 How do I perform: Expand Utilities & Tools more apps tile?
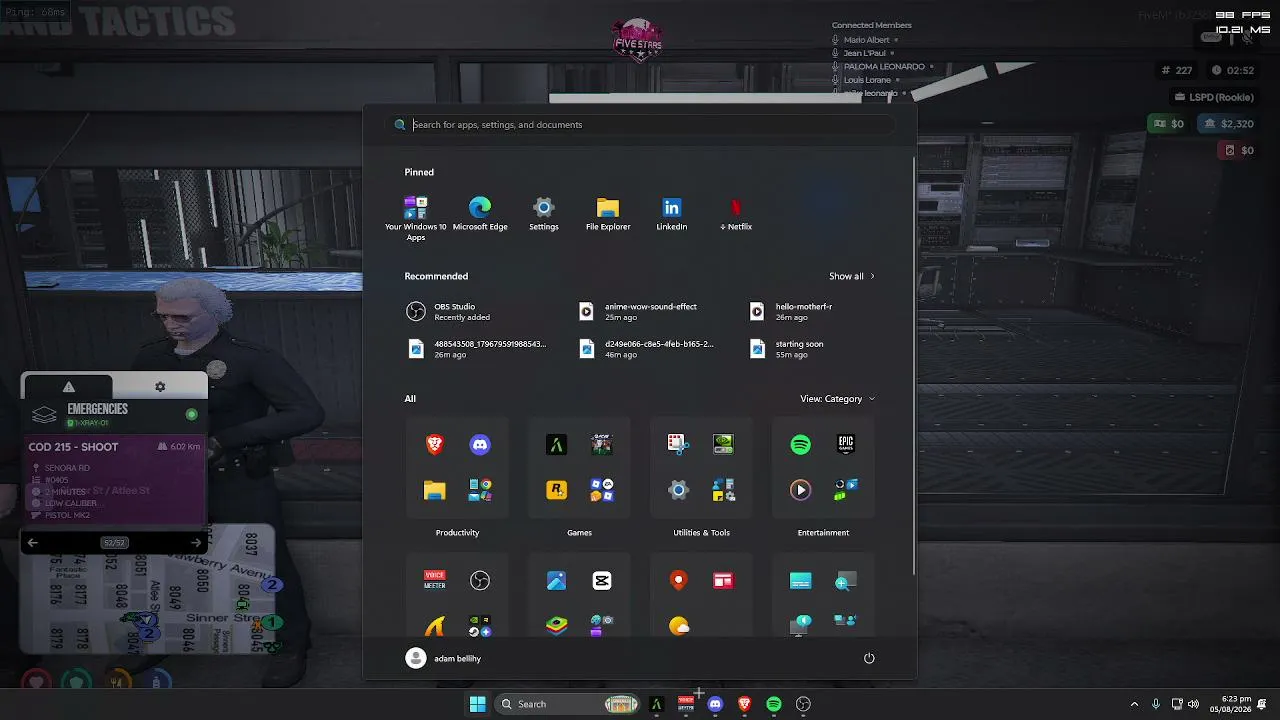click(723, 490)
